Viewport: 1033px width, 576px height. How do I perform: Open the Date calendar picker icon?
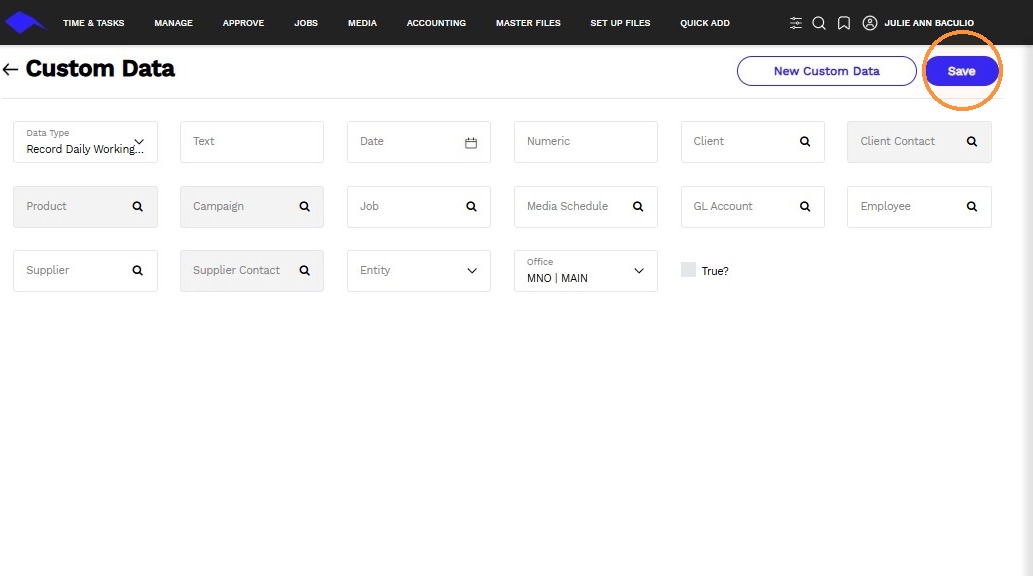click(471, 142)
